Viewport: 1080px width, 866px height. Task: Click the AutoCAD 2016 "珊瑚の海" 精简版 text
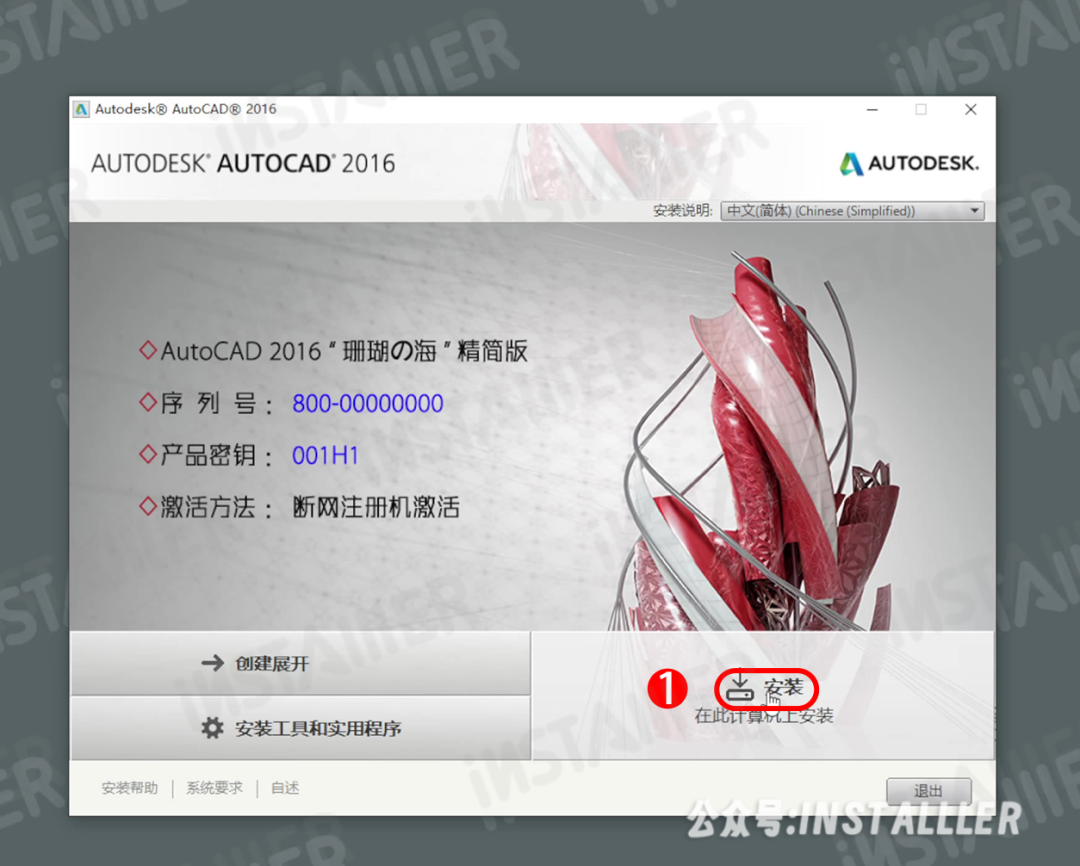344,351
